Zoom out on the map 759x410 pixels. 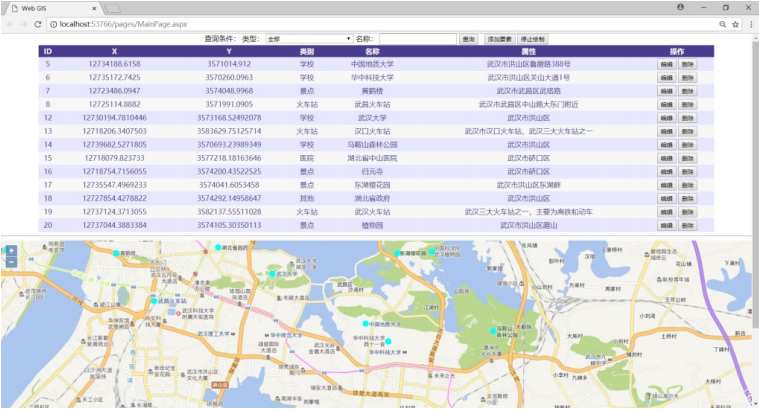[11, 262]
